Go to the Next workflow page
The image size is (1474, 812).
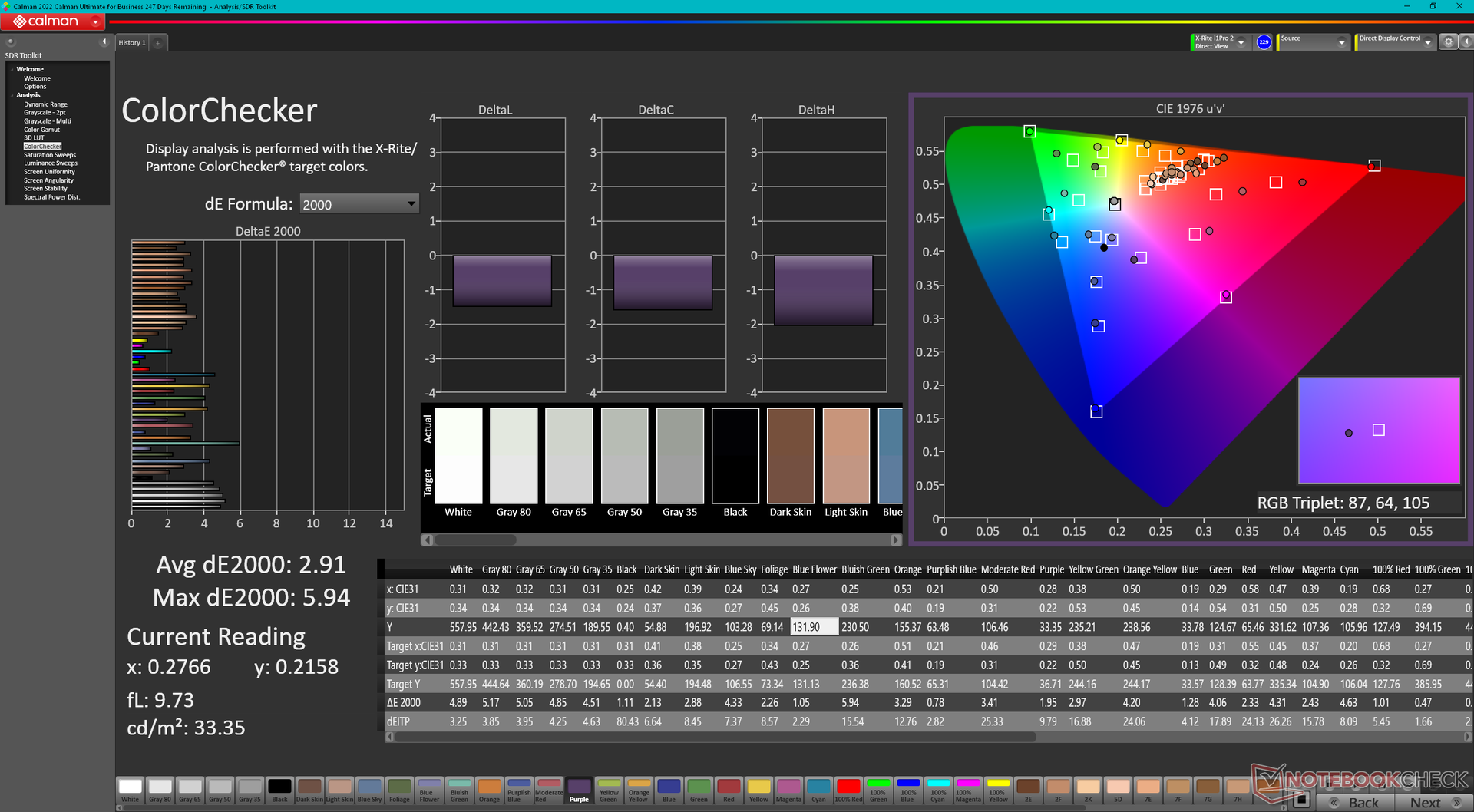click(x=1433, y=802)
